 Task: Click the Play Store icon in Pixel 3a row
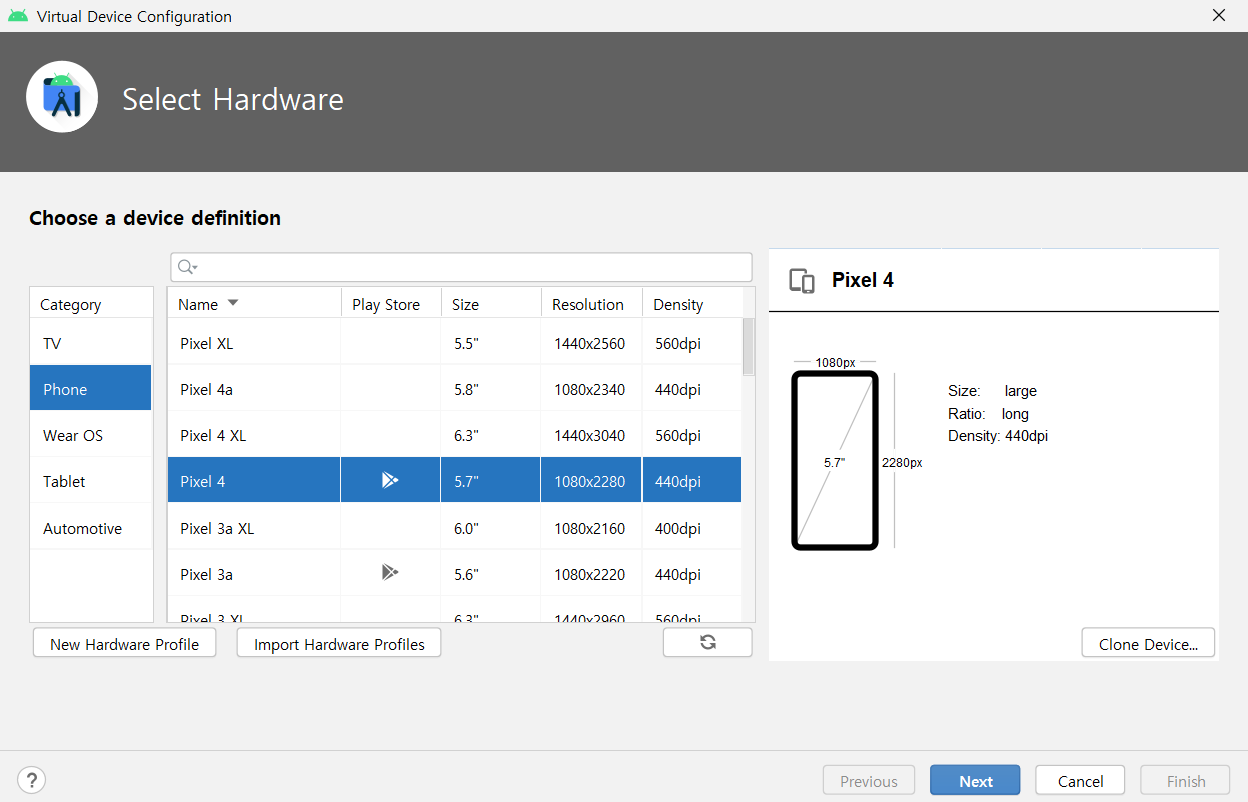pos(390,573)
